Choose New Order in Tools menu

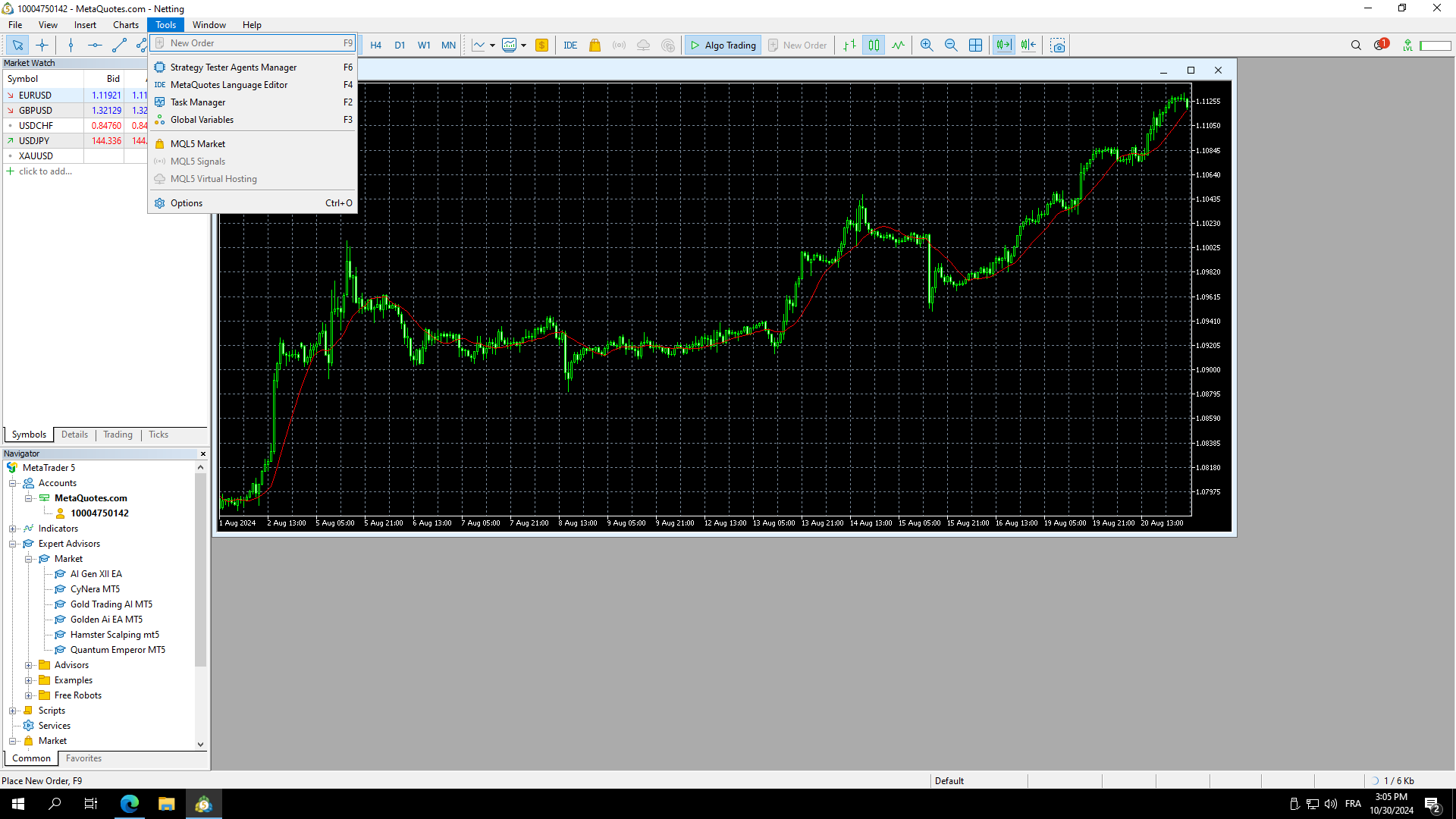[x=253, y=43]
